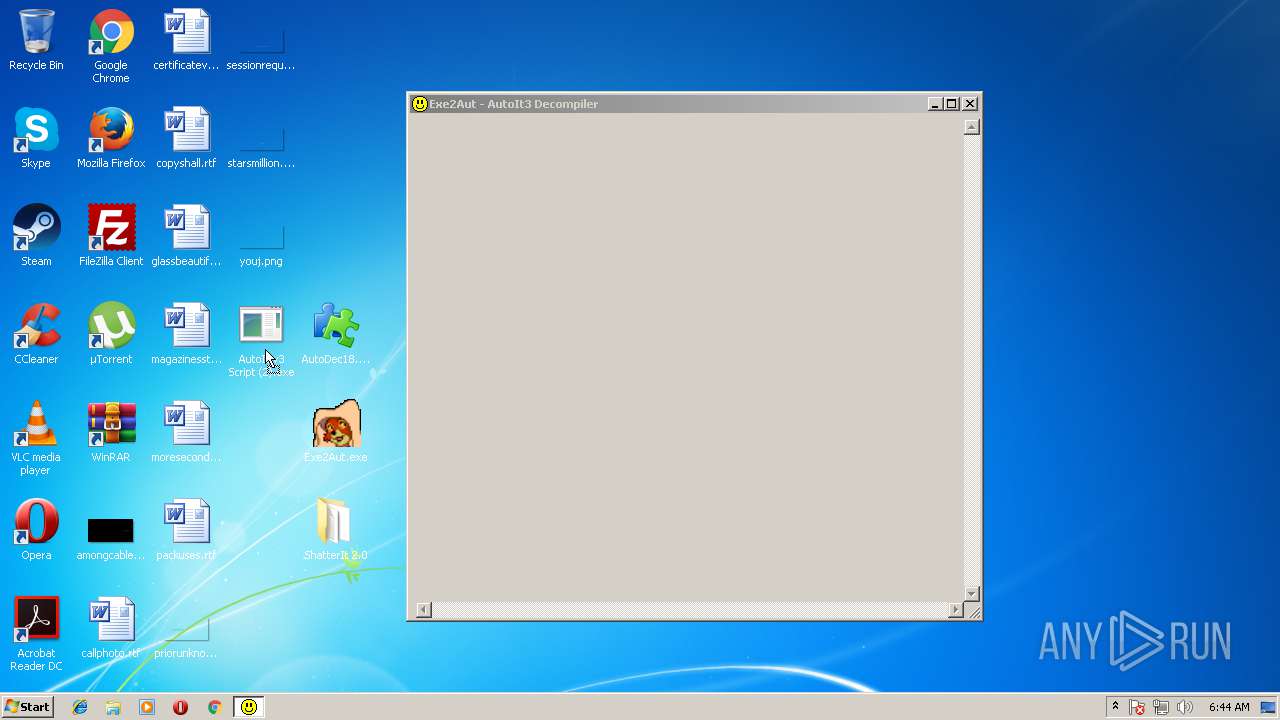Open the Steam desktop shortcut
Image resolution: width=1280 pixels, height=720 pixels.
tap(36, 236)
